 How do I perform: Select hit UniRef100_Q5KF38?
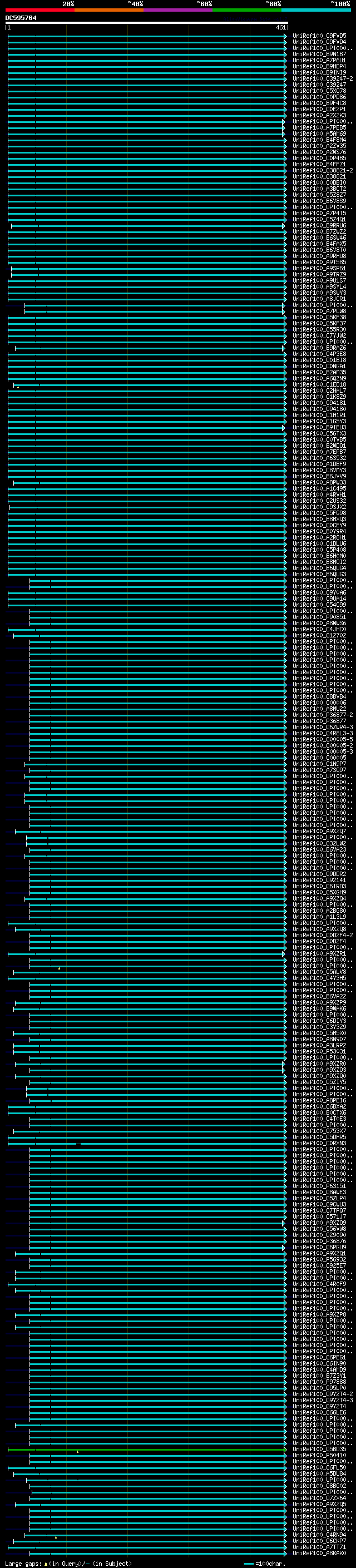(319, 317)
